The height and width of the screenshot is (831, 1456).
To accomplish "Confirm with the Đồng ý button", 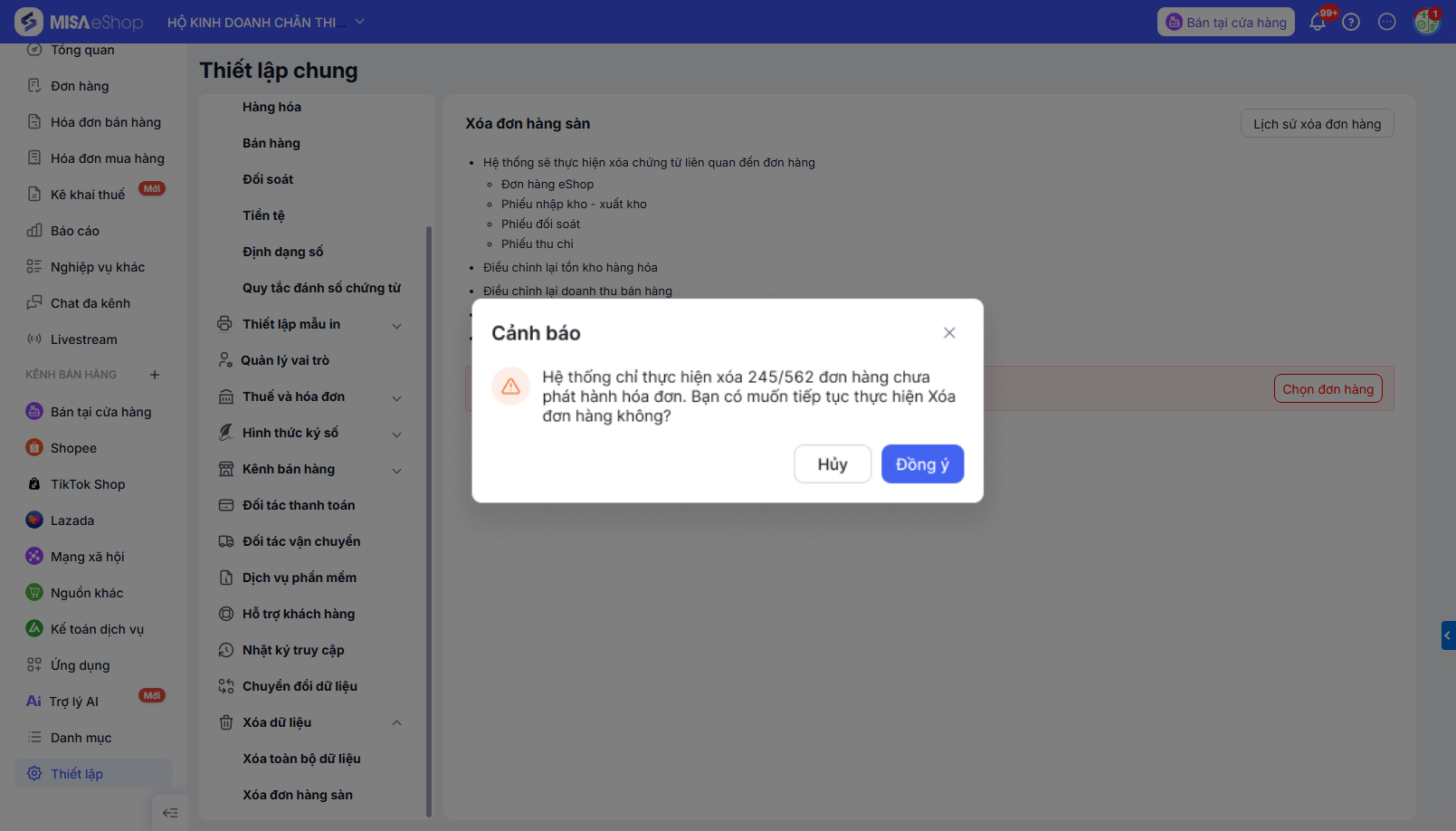I will pos(922,464).
